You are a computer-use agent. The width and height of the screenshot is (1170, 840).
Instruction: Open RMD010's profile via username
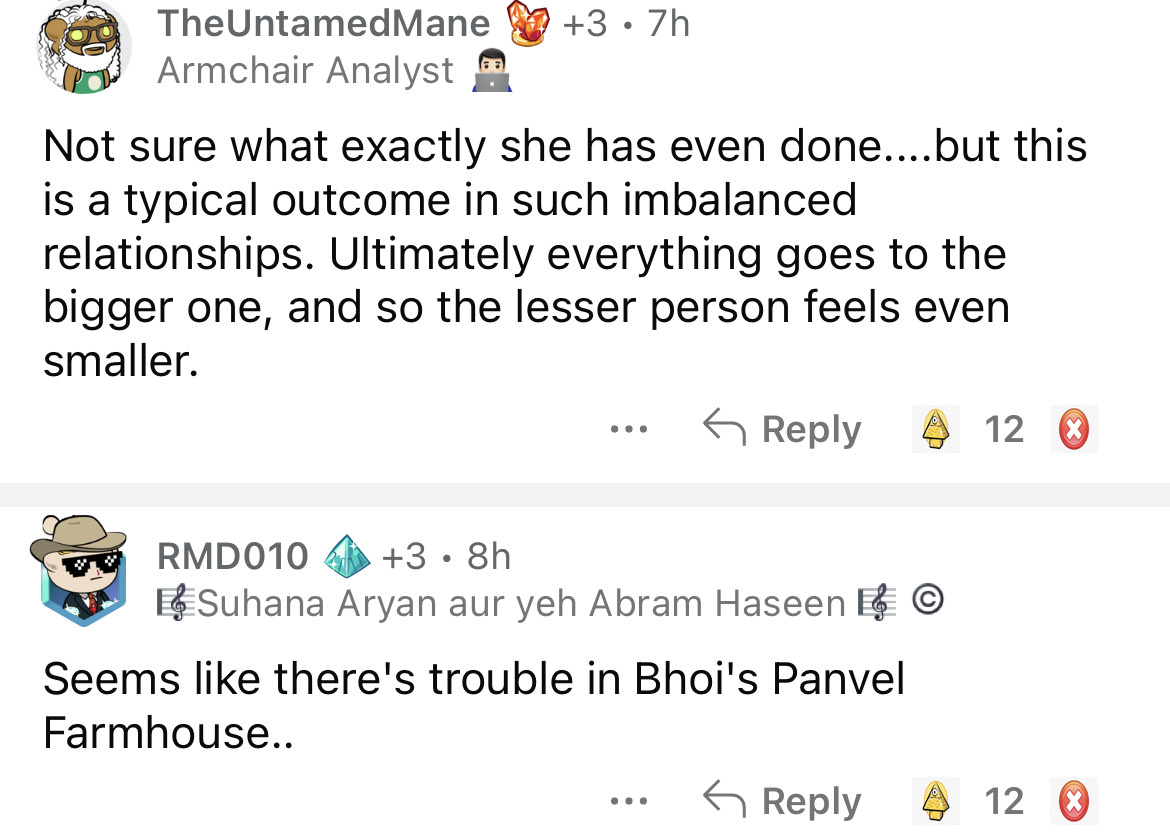(x=233, y=556)
